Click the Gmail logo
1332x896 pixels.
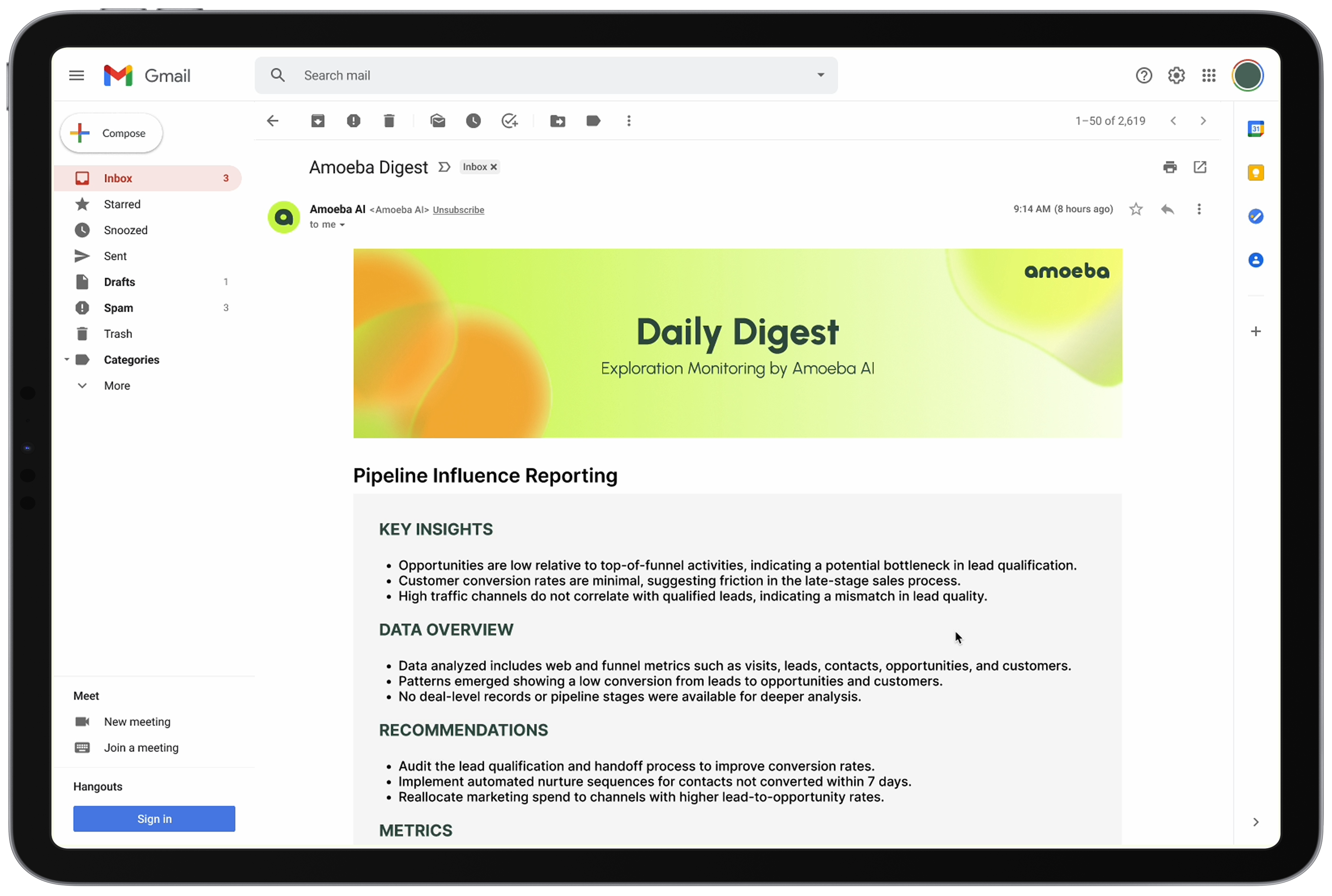pos(147,75)
